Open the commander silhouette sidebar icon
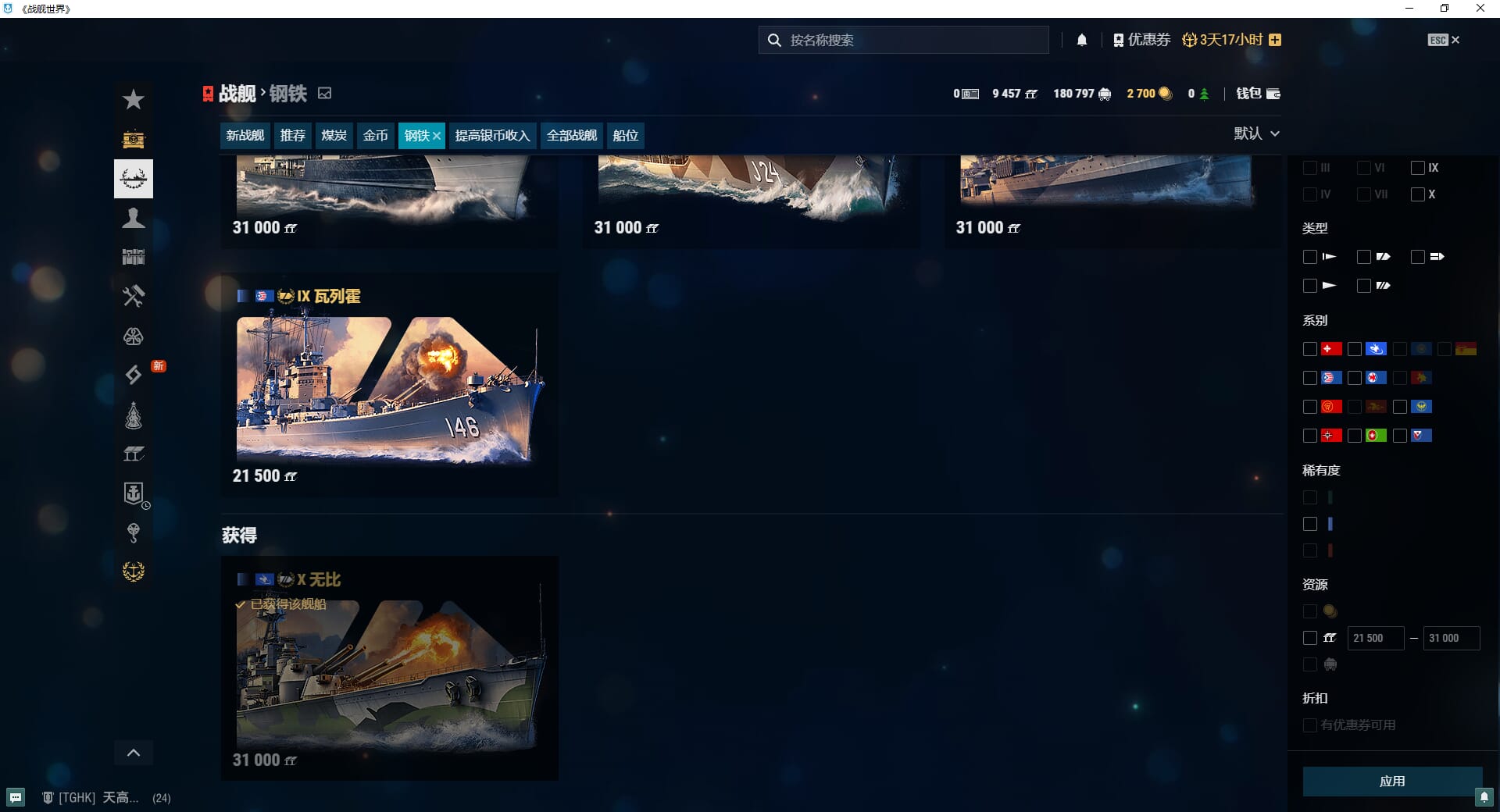Viewport: 1500px width, 812px height. click(134, 218)
